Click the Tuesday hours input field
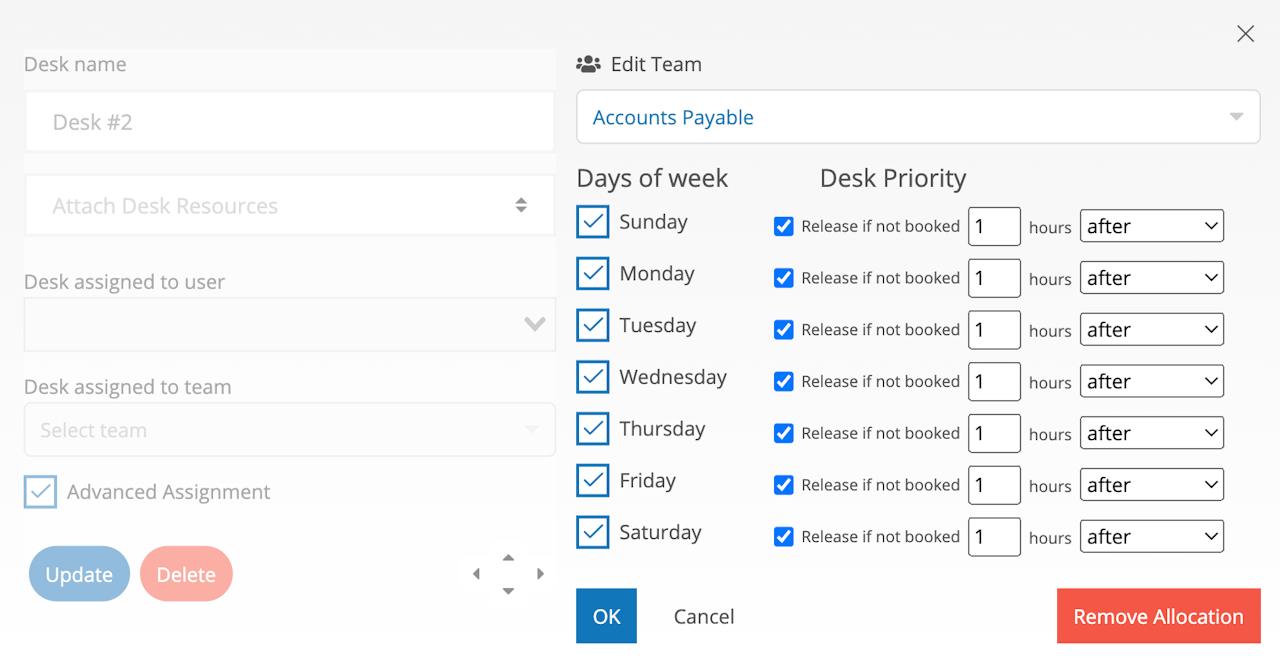Viewport: 1280px width, 658px height. click(994, 330)
